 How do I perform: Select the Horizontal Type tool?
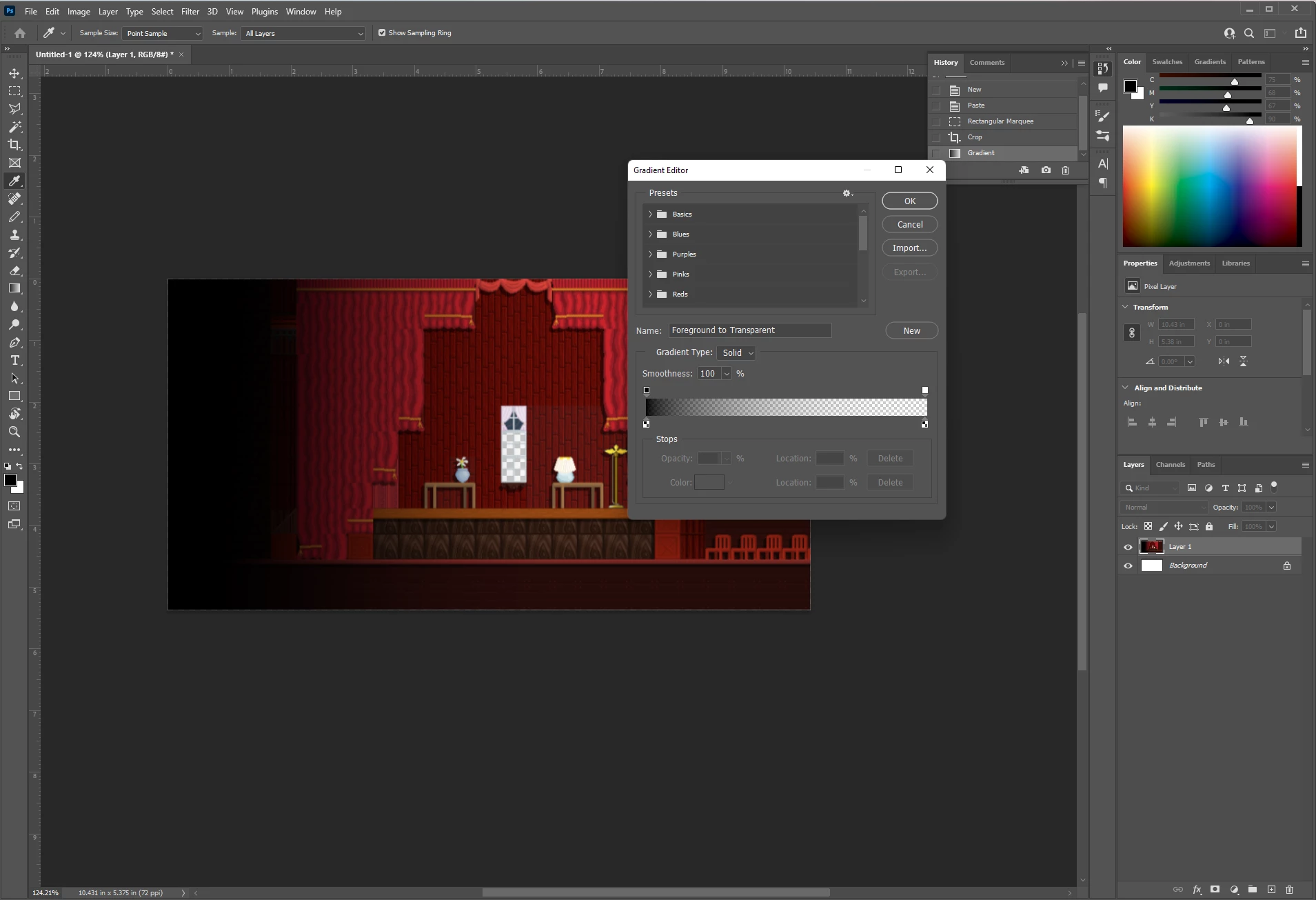[x=14, y=360]
